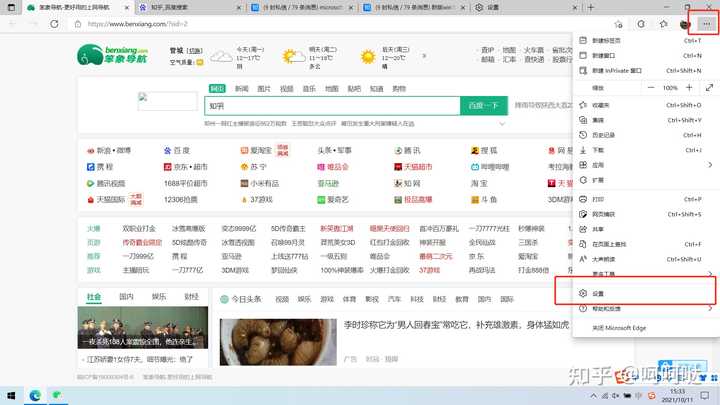Open the 爱奇艺 site link
720x405 pixels.
(x=333, y=200)
